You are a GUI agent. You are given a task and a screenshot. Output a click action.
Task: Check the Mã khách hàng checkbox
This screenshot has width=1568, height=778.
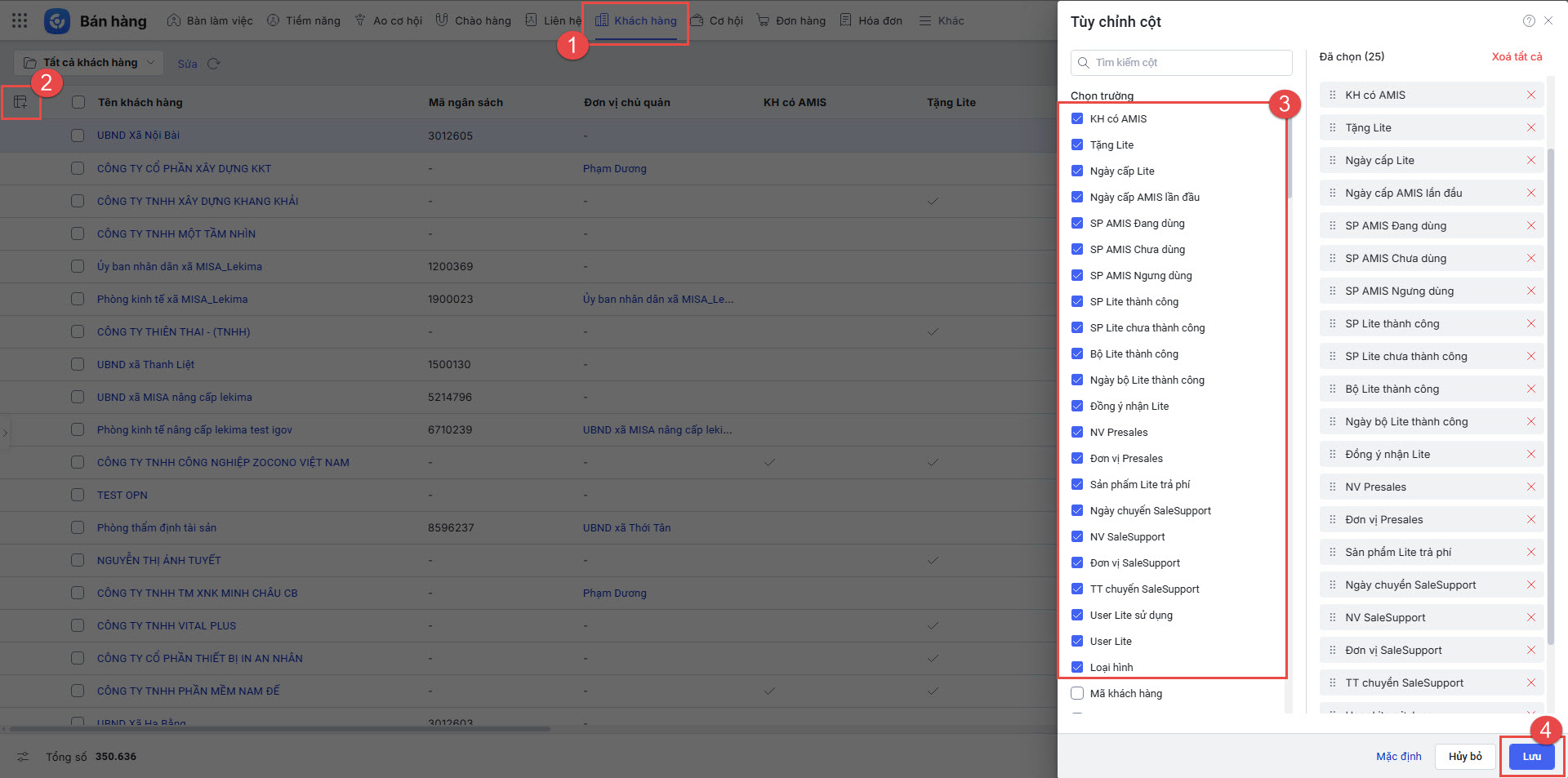1077,694
